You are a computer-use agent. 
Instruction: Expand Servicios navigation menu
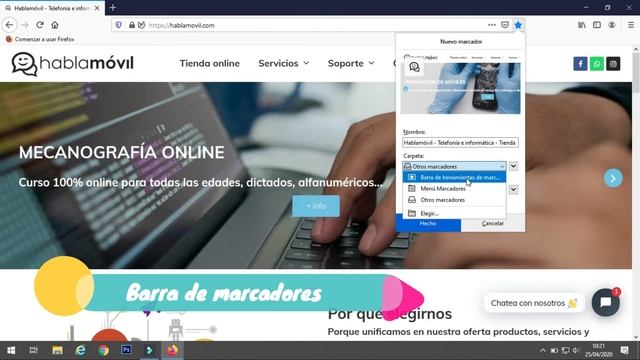283,63
